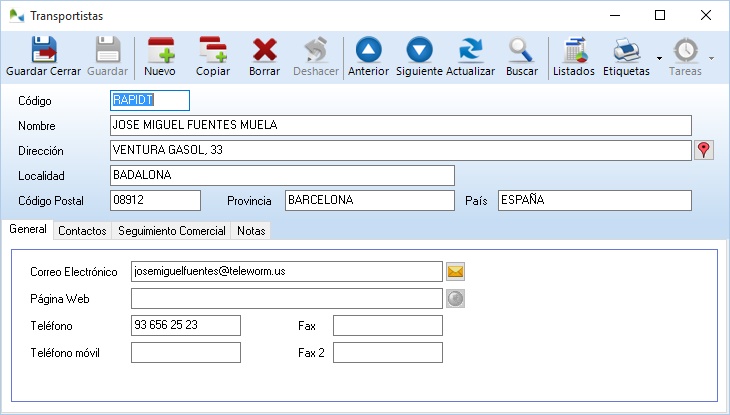The image size is (730, 415).
Task: Open the Seguimiento Comercial tab
Action: [171, 231]
